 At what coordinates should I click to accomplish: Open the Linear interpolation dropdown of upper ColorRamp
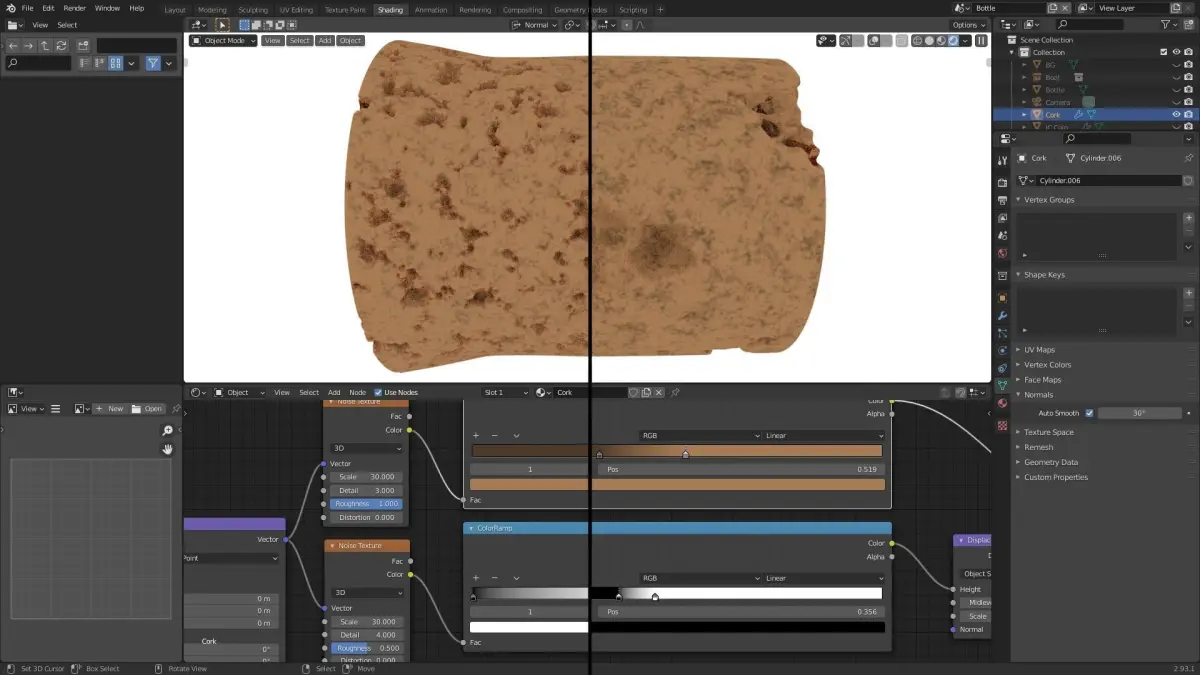pos(824,436)
